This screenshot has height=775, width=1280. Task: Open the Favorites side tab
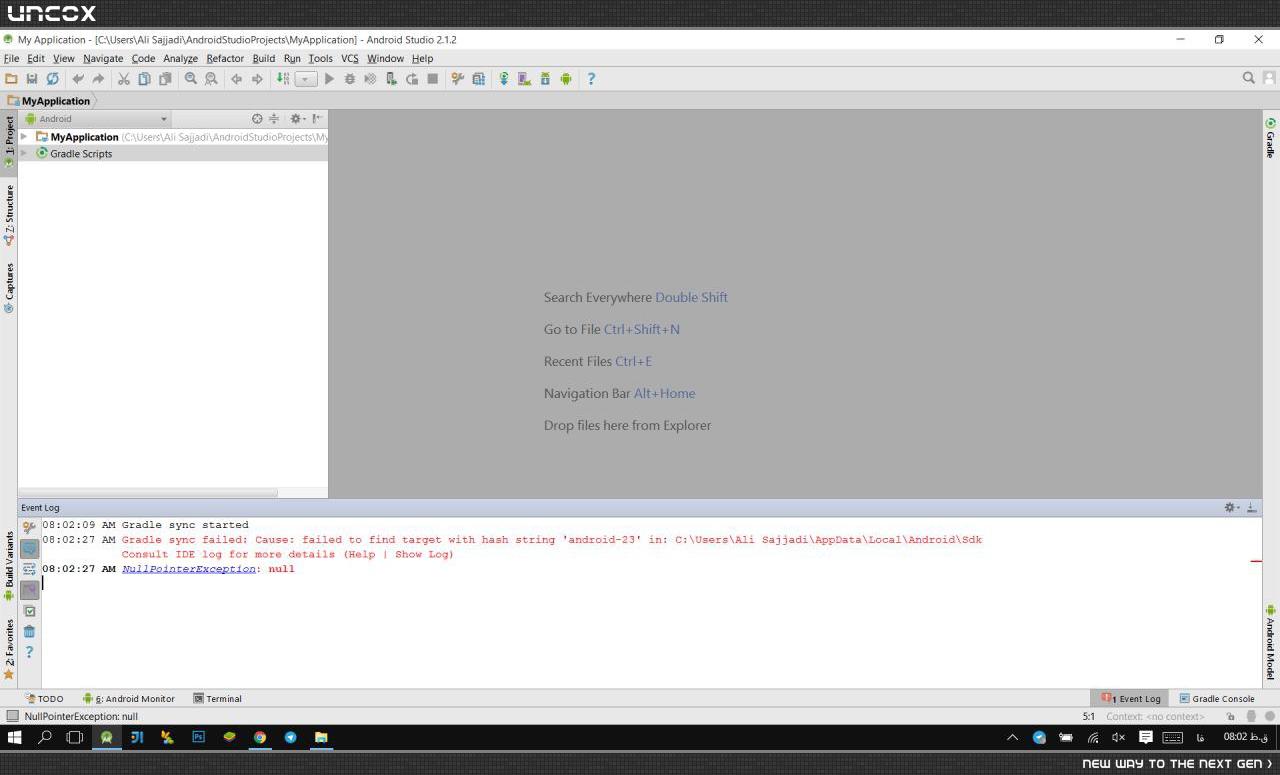pyautogui.click(x=9, y=649)
